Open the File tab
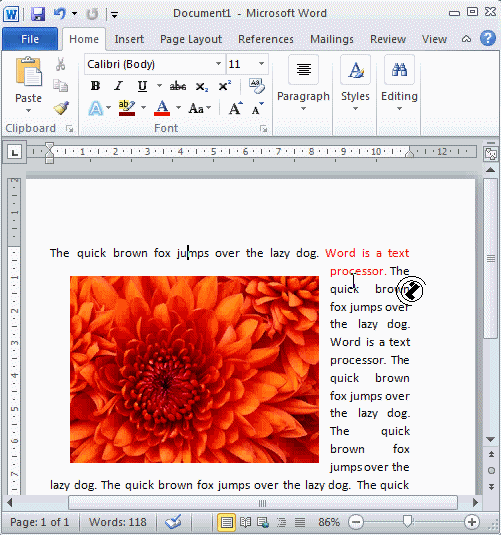The width and height of the screenshot is (501, 535). (30, 39)
